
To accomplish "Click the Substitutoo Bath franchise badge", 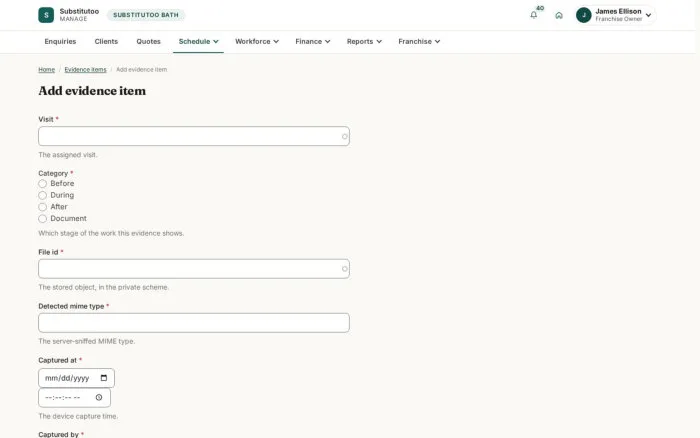I will point(146,15).
